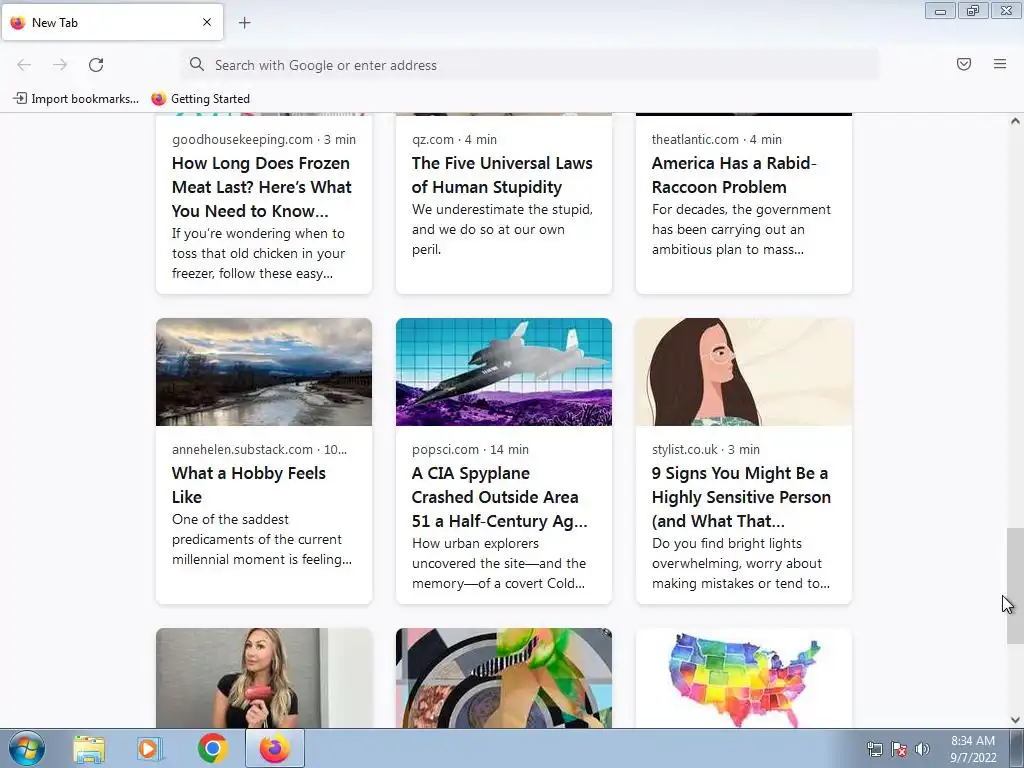Screen dimensions: 1024x768
Task: Click the popsci.com · 14 min source text
Action: [x=470, y=449]
